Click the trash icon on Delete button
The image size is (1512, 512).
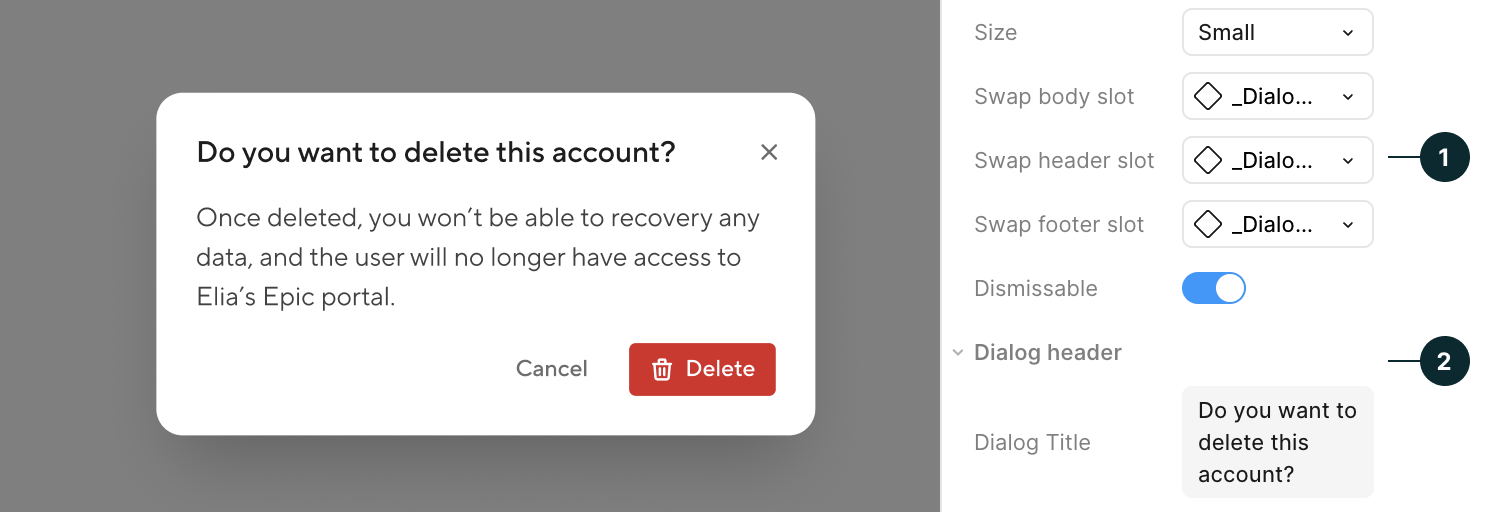(661, 369)
